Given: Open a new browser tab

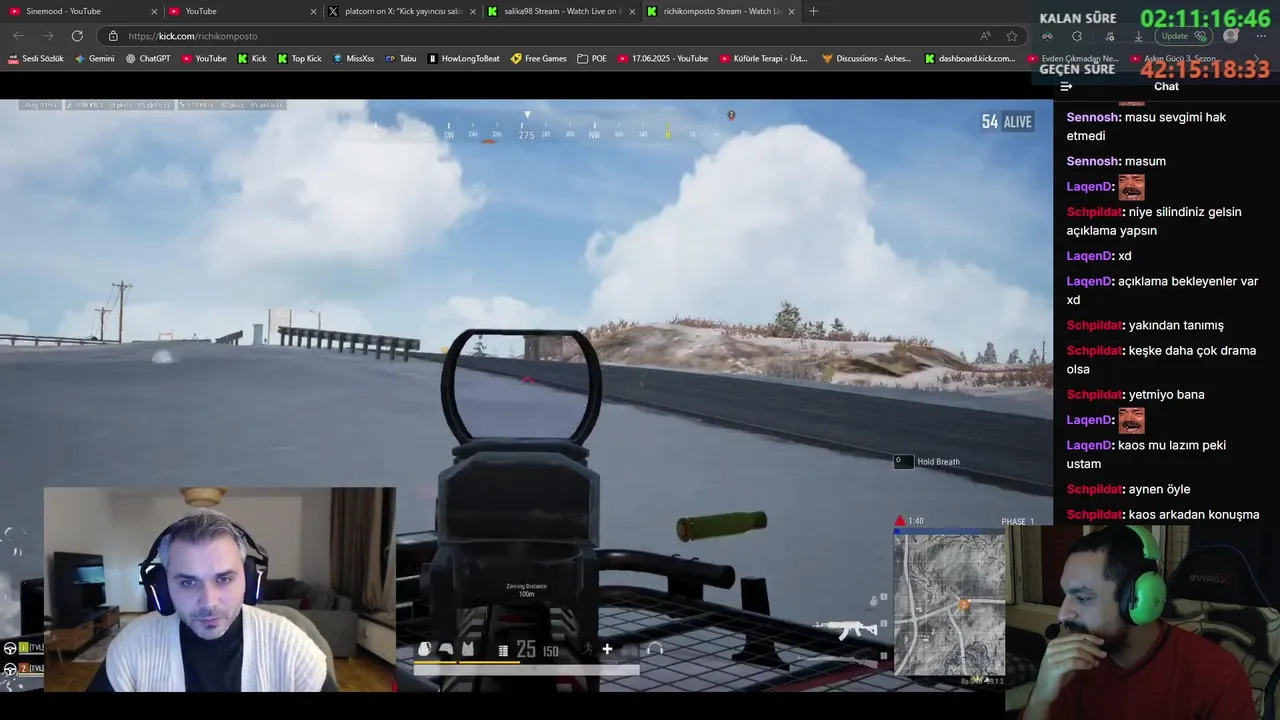Looking at the screenshot, I should tap(813, 11).
